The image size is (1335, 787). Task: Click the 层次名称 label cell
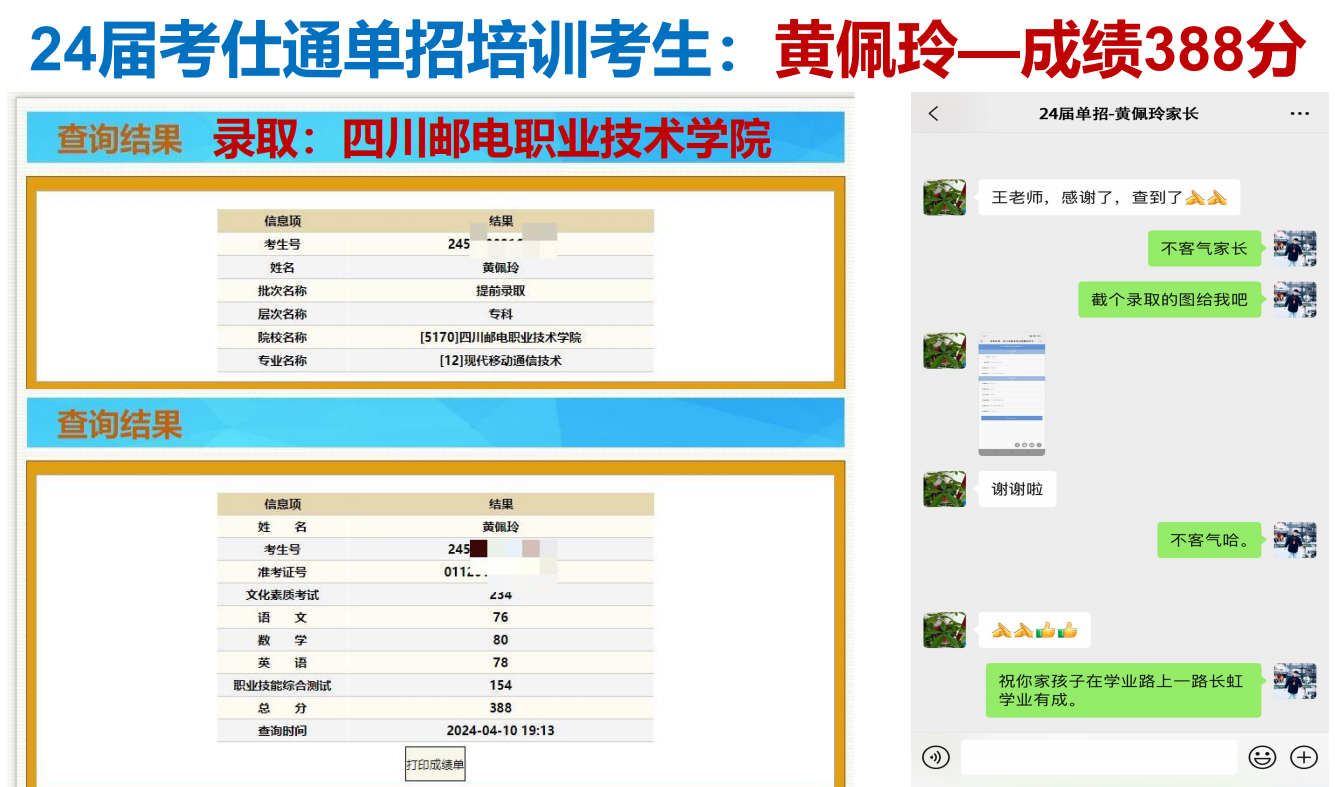coord(282,314)
